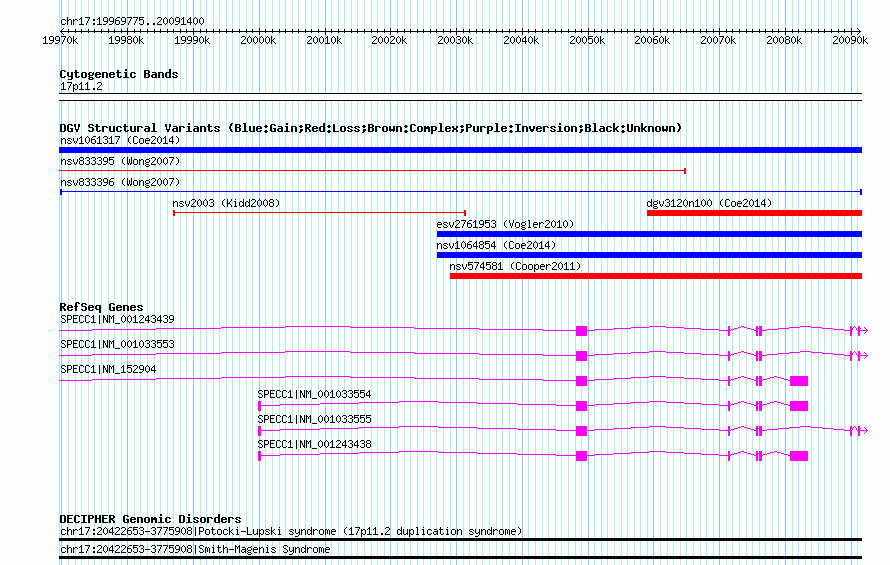
Task: Click the 20040k ruler position
Action: point(521,40)
